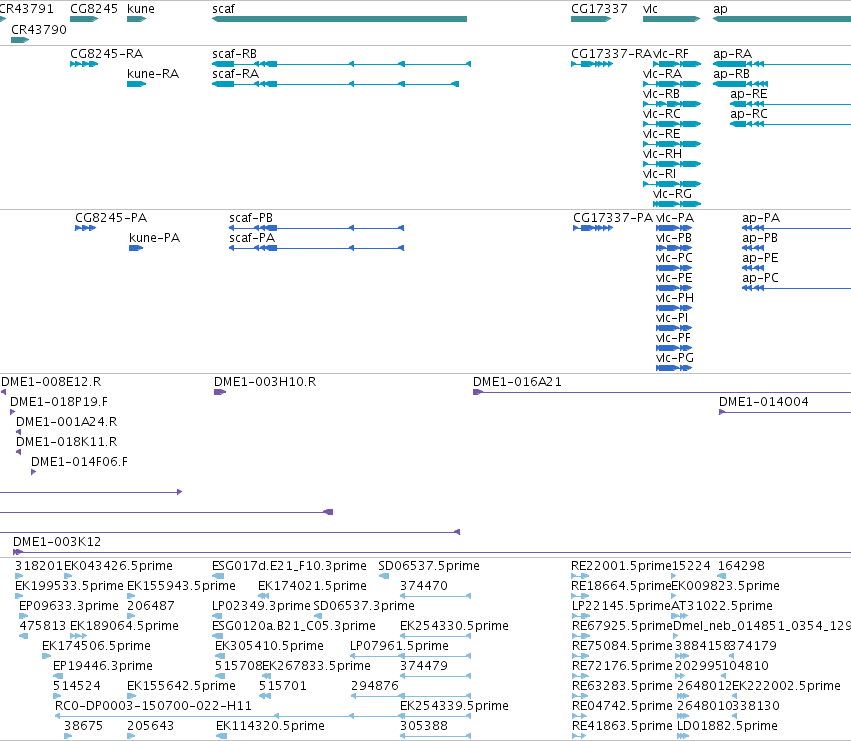Click the CG8245 gene label
The image size is (851, 741).
tap(94, 9)
